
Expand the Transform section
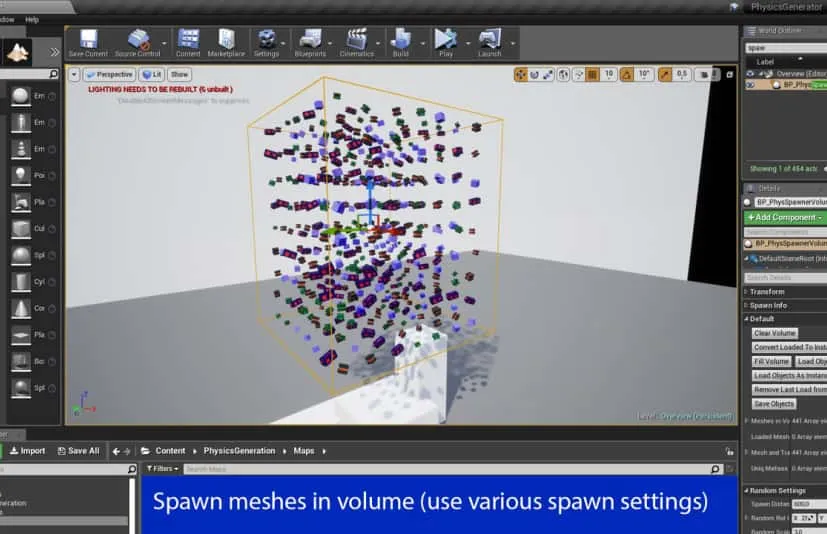[746, 292]
